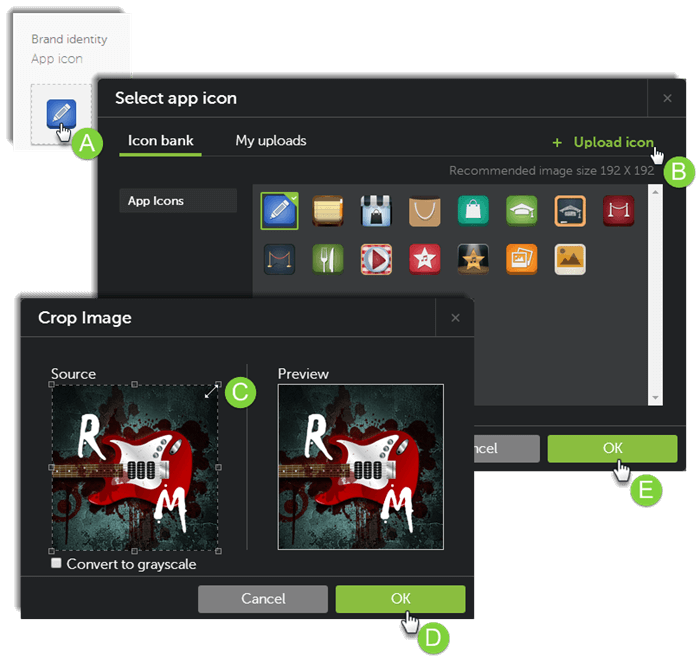
Task: Choose the red star music icon
Action: click(424, 259)
